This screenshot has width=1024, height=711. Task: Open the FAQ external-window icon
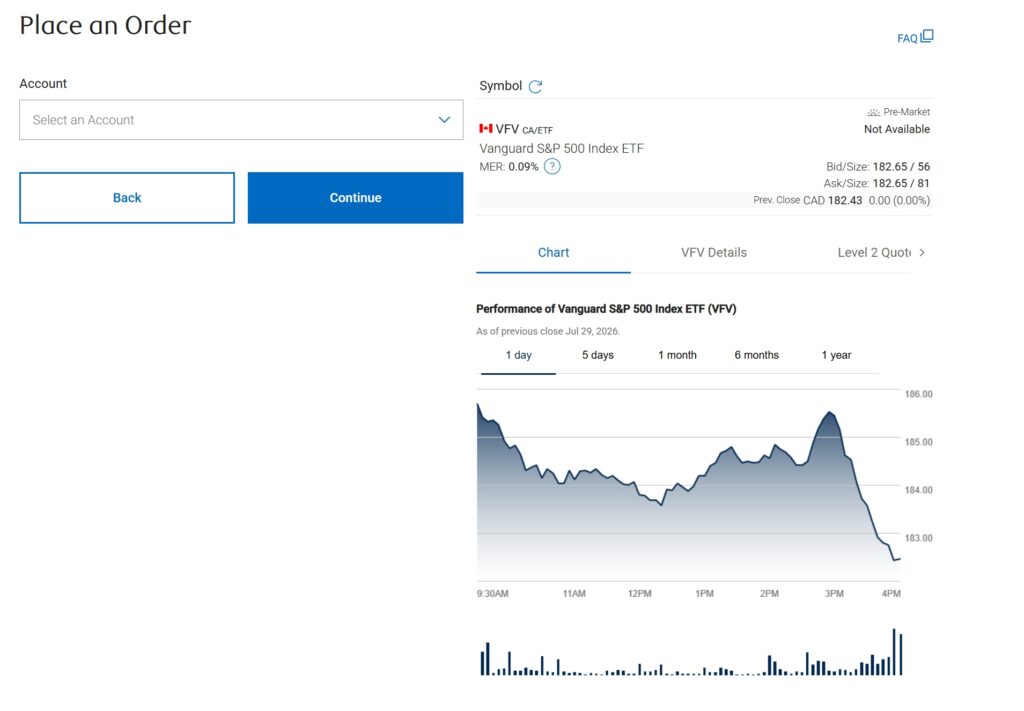point(927,37)
